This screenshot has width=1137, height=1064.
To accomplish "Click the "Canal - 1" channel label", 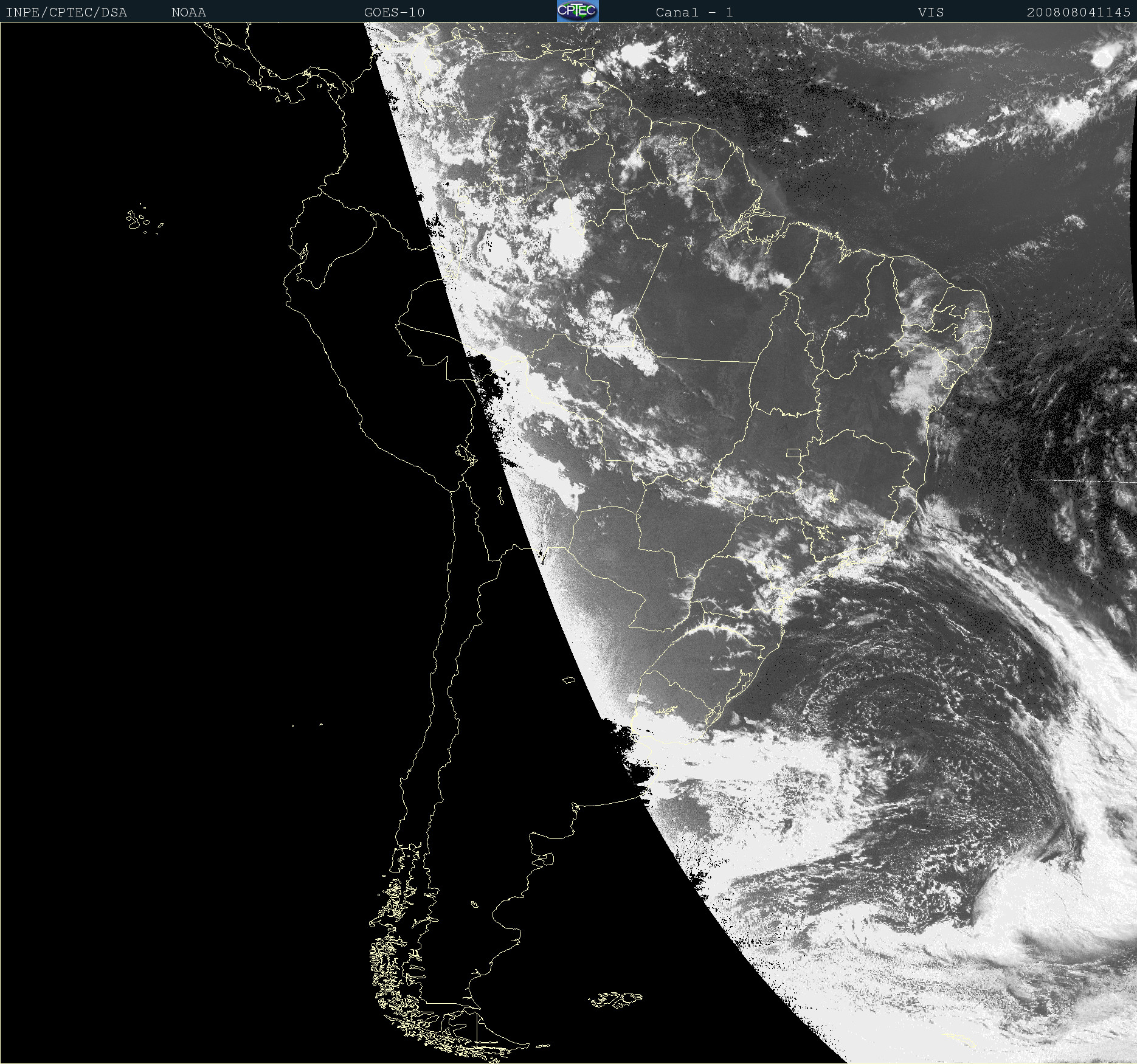I will click(694, 12).
